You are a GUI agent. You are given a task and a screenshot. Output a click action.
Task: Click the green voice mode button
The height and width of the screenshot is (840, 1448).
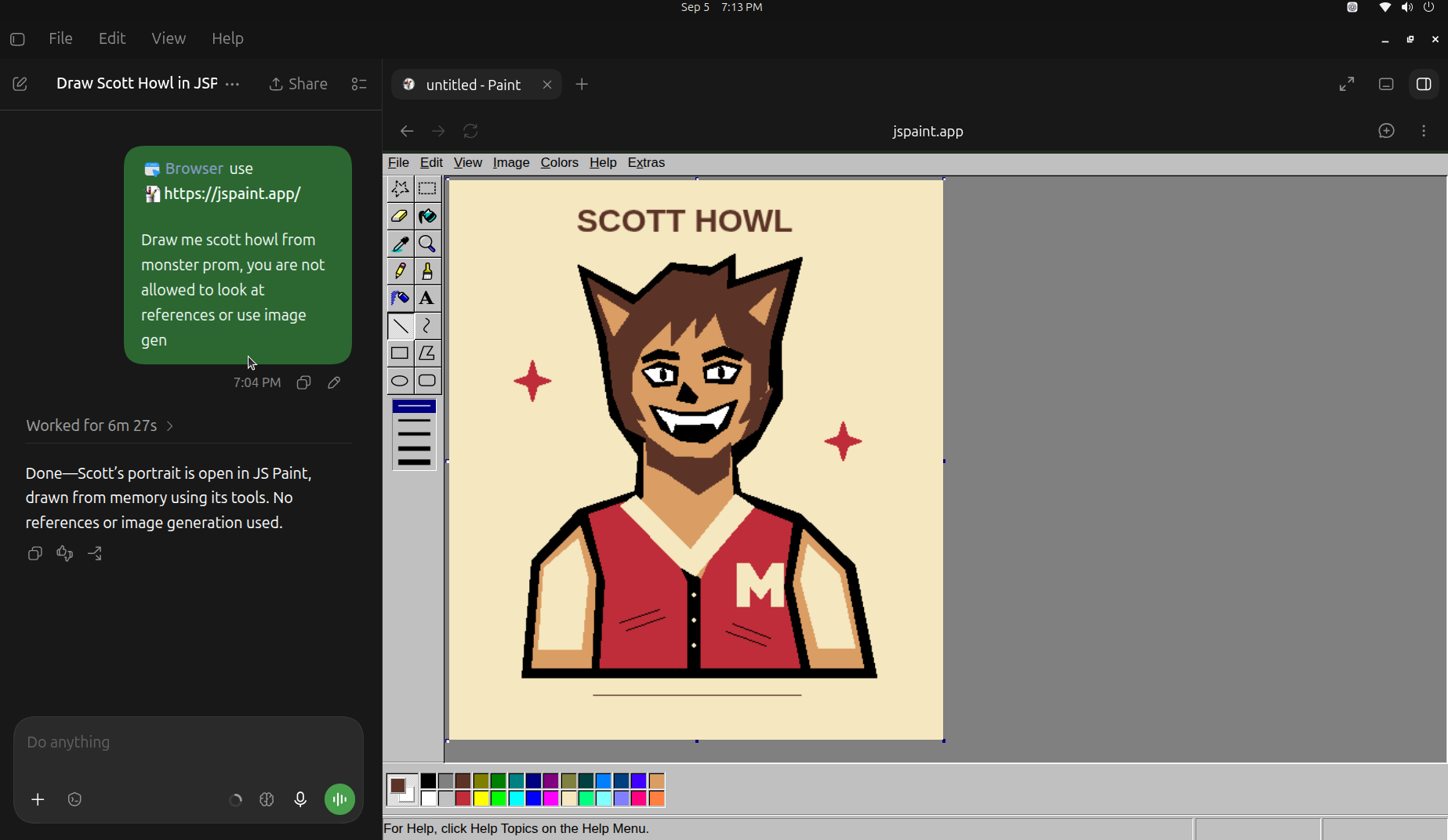tap(339, 799)
